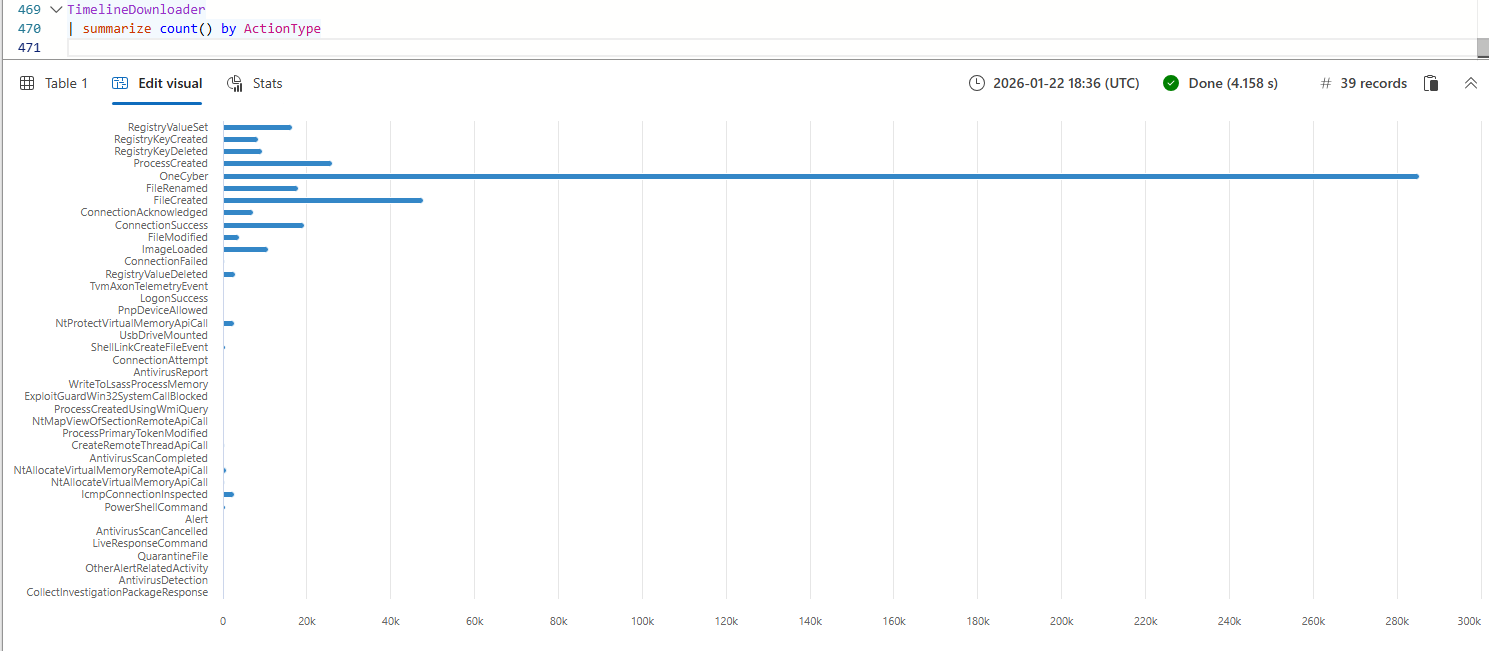The height and width of the screenshot is (651, 1489).
Task: Copy results using the clipboard icon
Action: point(1431,84)
